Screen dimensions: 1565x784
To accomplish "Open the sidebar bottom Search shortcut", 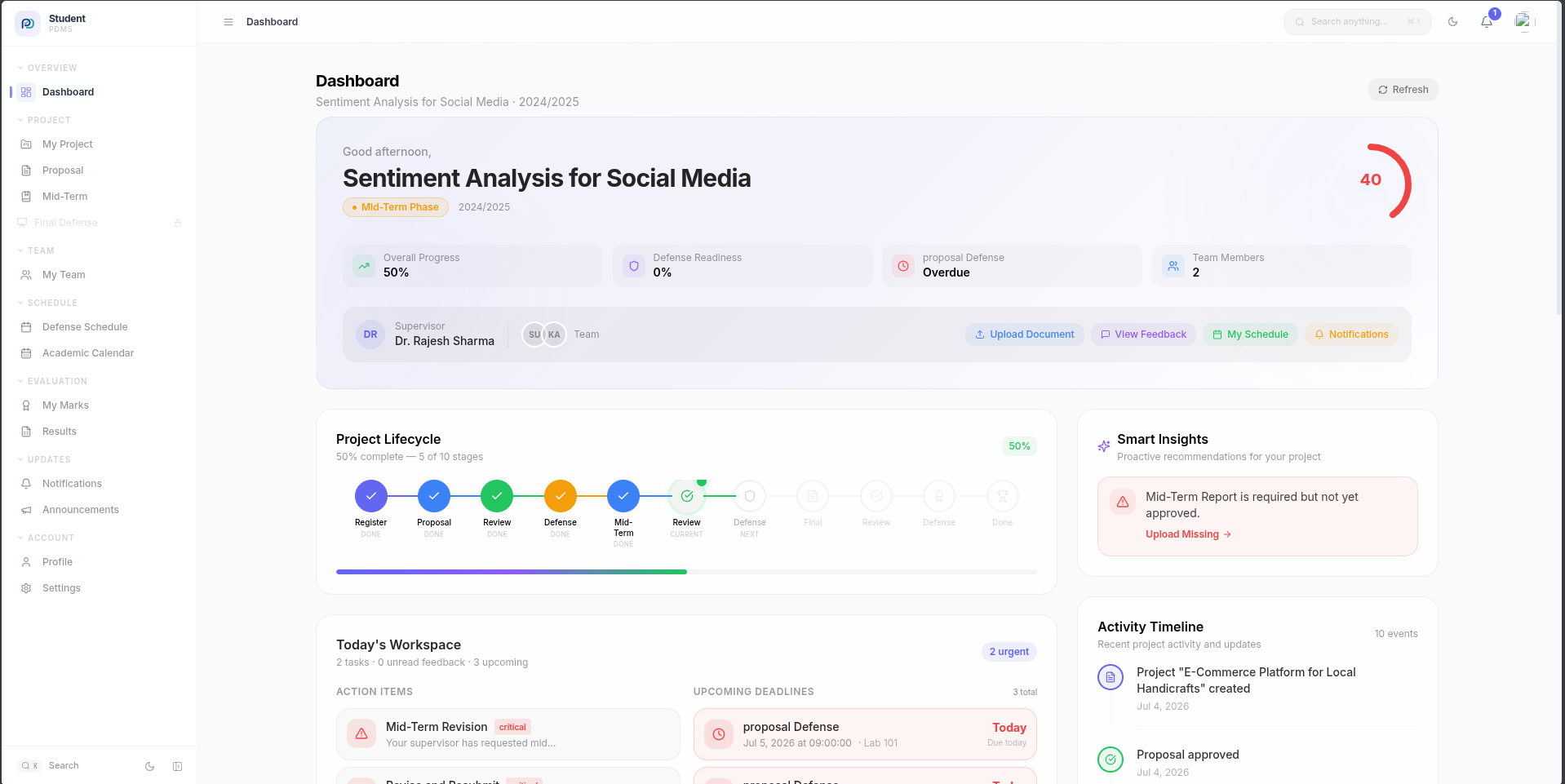I will click(x=49, y=766).
